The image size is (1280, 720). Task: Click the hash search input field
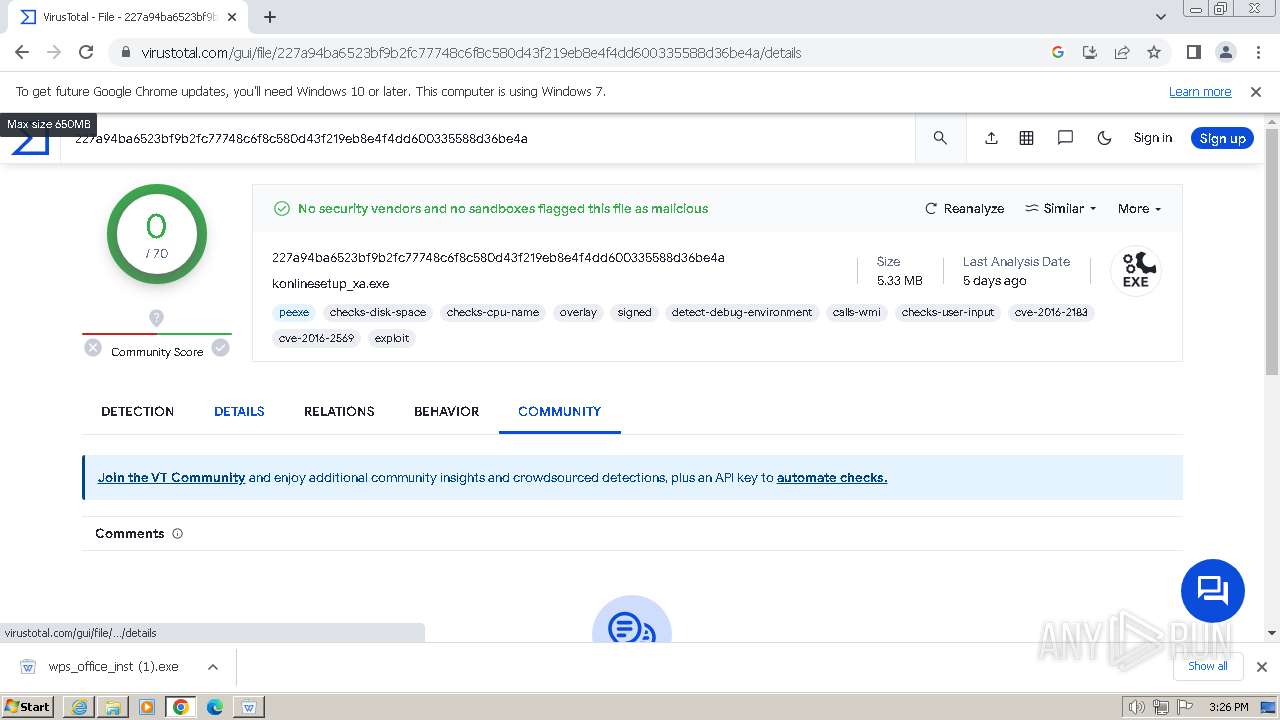(490, 139)
